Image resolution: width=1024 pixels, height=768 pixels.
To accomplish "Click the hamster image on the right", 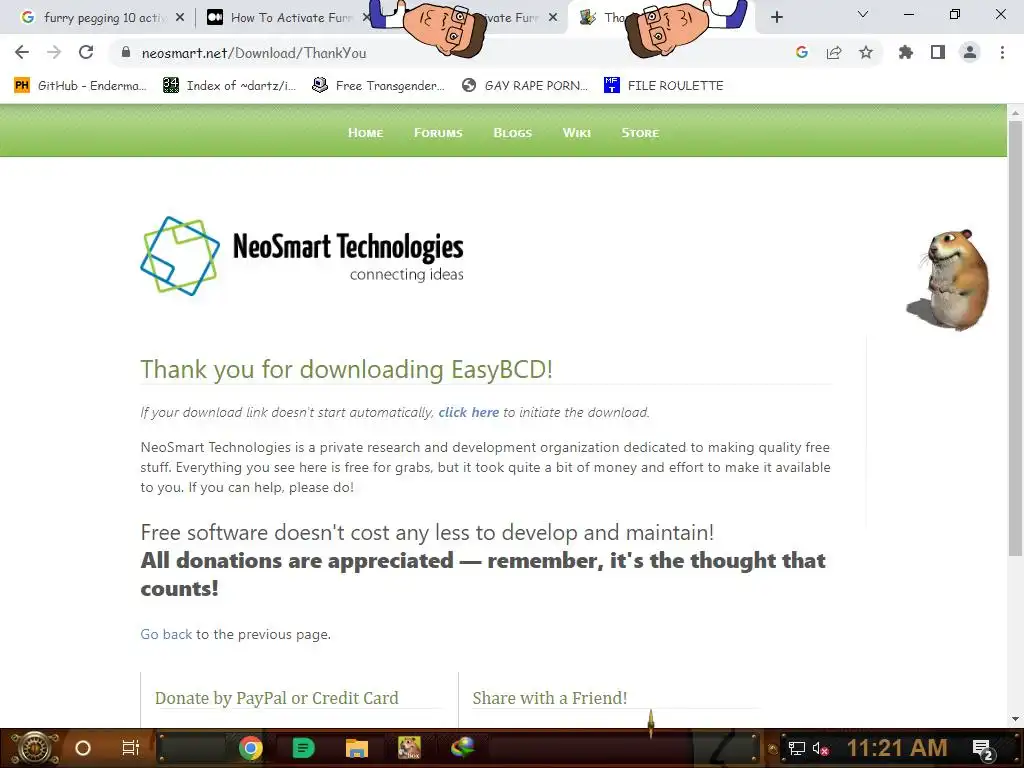I will click(950, 279).
